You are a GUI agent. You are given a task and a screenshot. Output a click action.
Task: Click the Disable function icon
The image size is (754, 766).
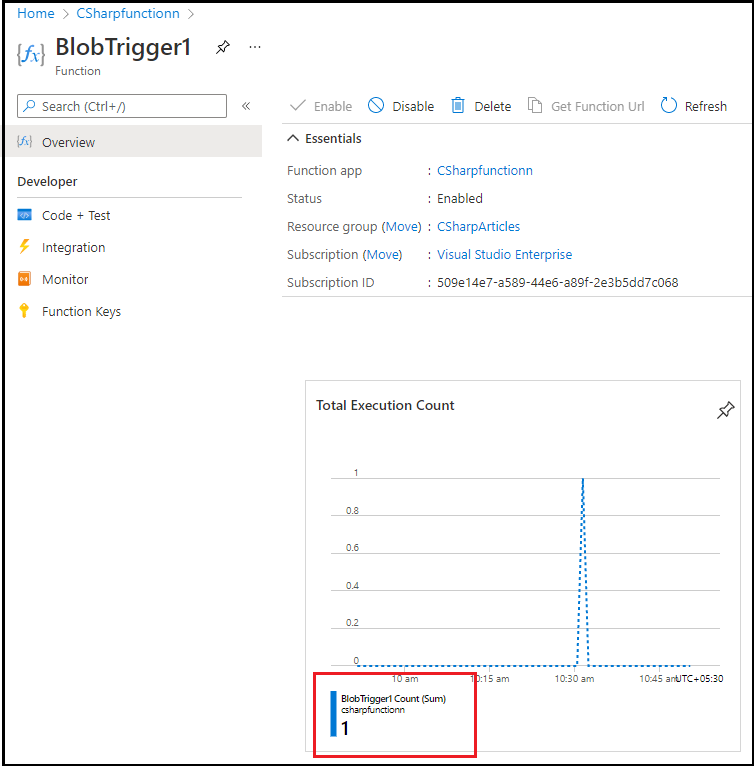(x=376, y=105)
